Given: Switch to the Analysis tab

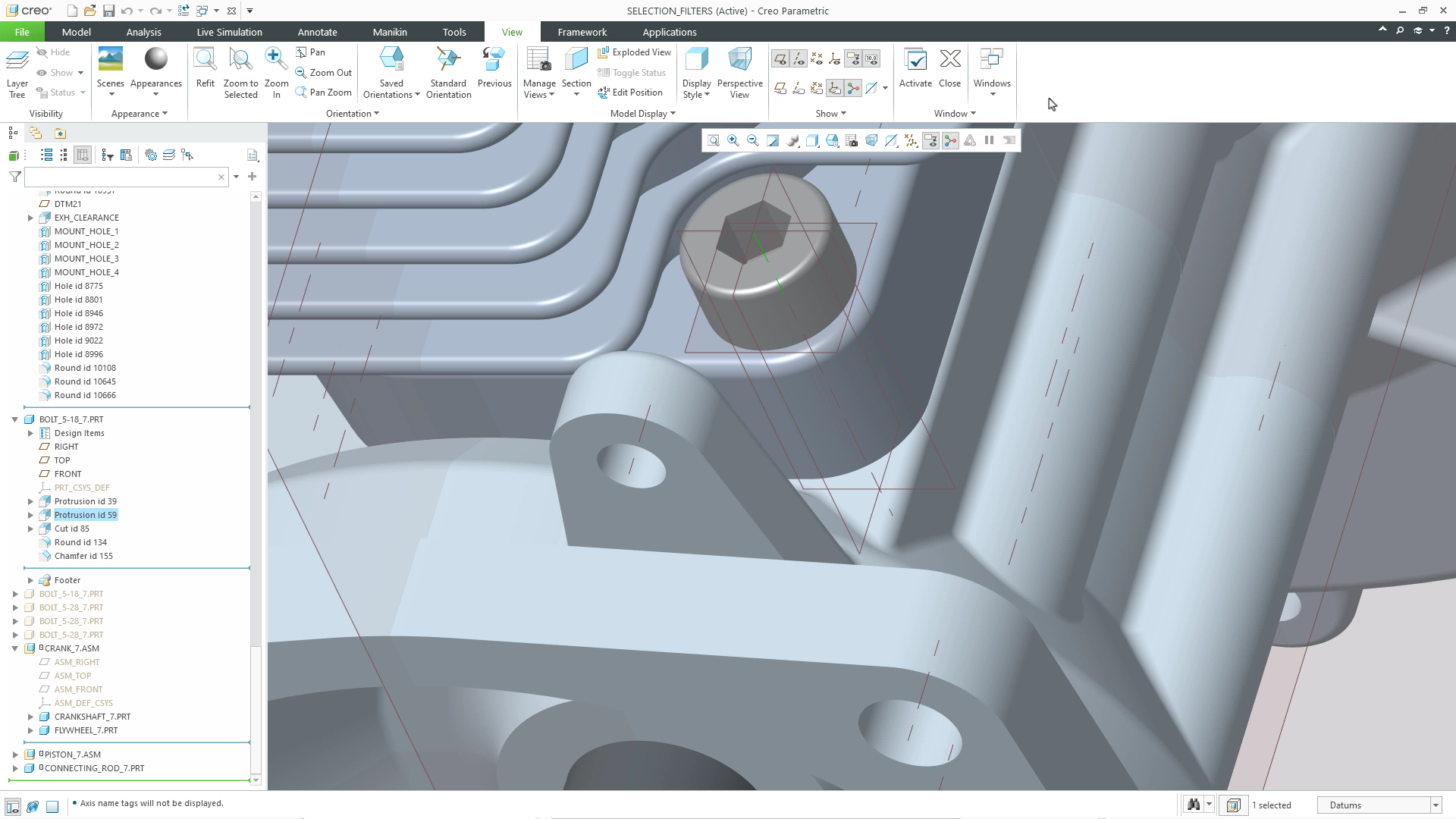Looking at the screenshot, I should click(x=143, y=32).
